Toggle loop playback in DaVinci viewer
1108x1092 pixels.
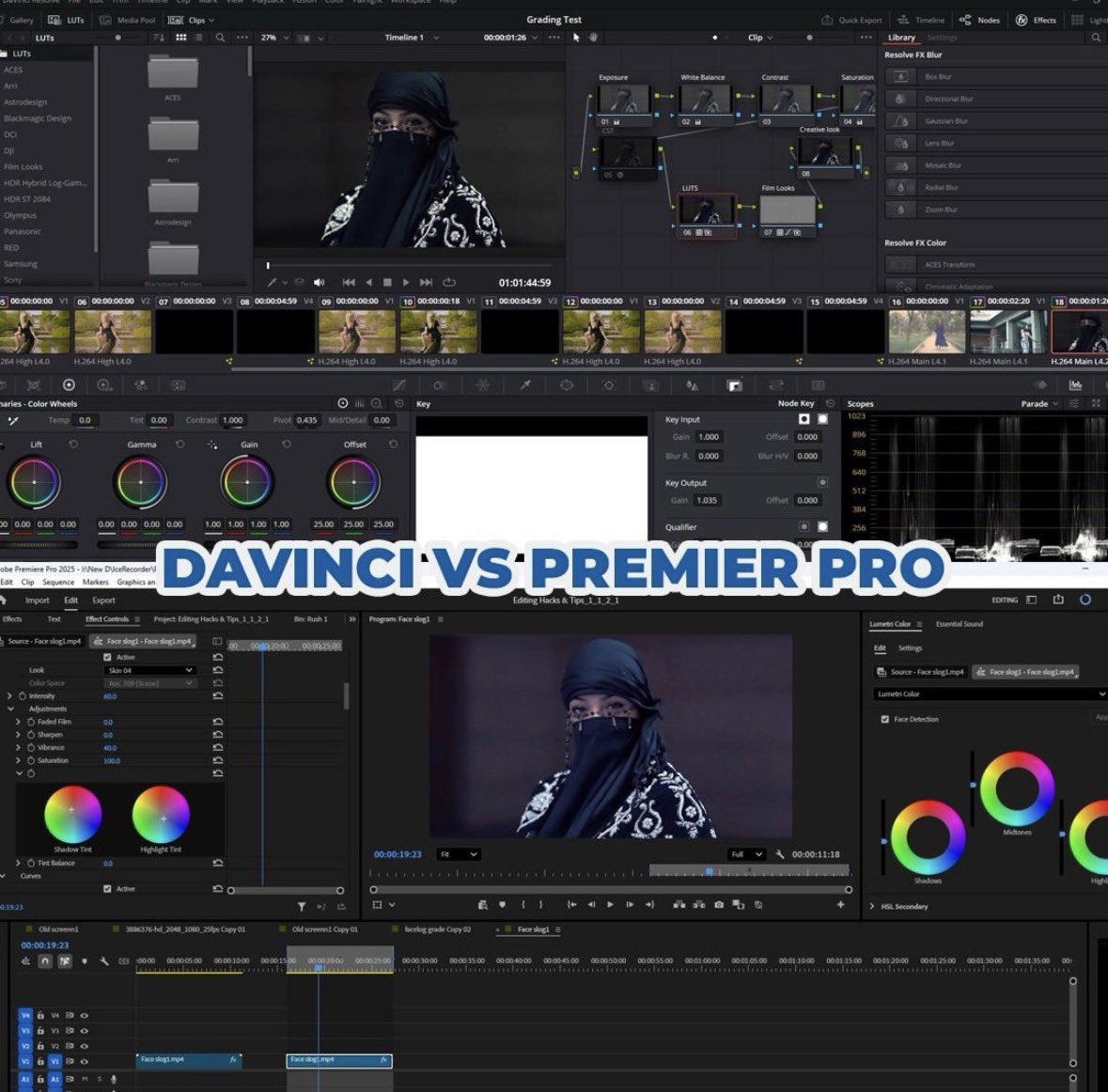pyautogui.click(x=448, y=282)
